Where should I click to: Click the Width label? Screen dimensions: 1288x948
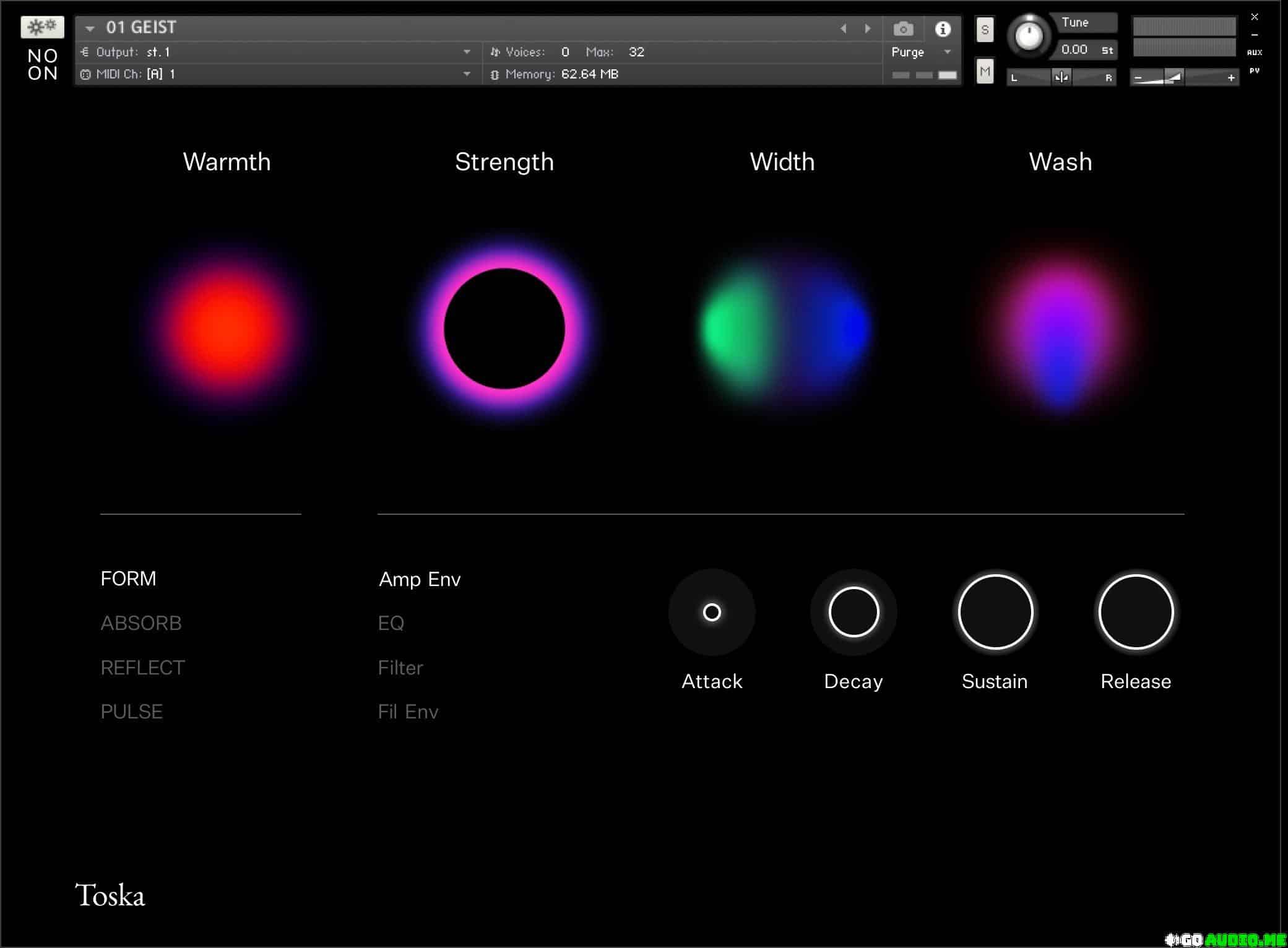coord(782,162)
